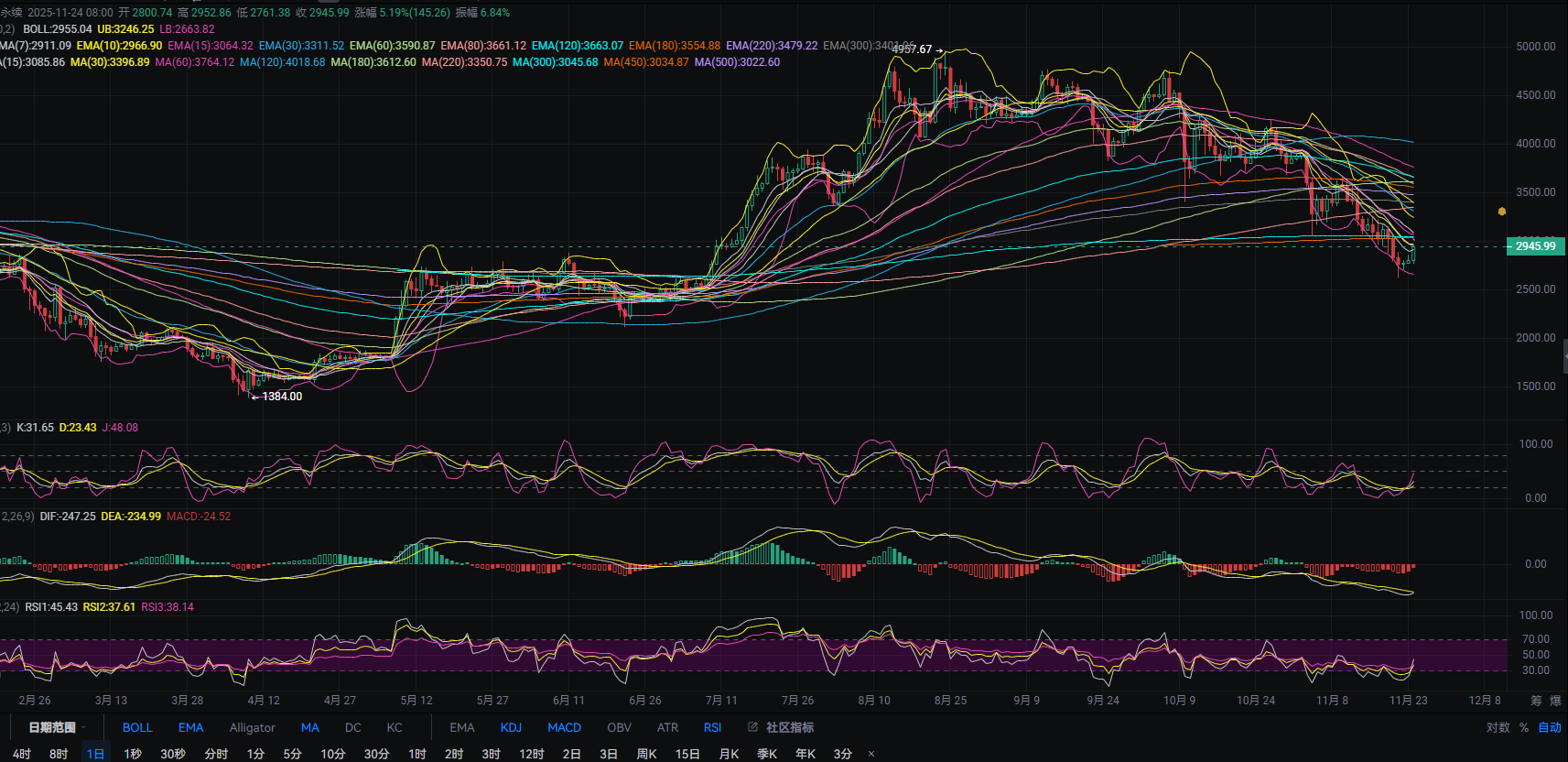Toggle the percent (%) scale mode
Image resolution: width=1568 pixels, height=762 pixels.
(1524, 727)
